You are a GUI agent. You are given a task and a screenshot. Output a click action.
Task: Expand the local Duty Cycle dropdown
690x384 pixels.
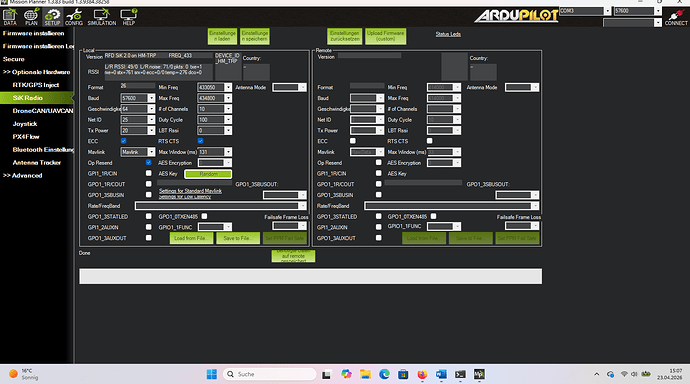[x=228, y=120]
